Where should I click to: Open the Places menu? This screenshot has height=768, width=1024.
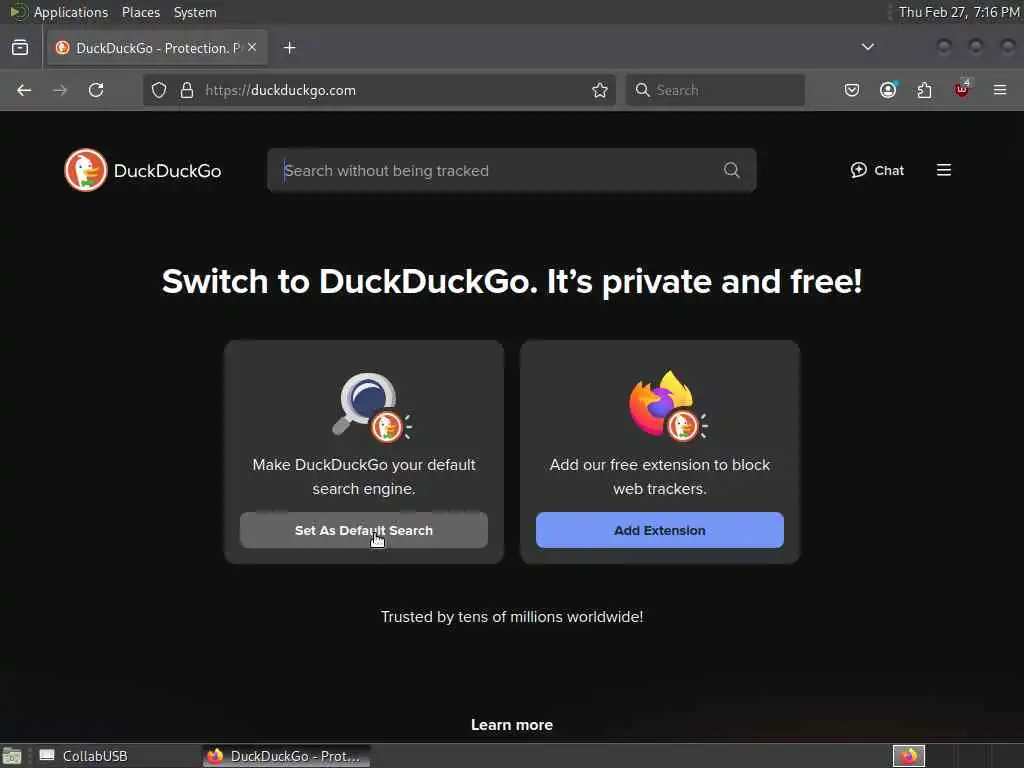point(141,12)
